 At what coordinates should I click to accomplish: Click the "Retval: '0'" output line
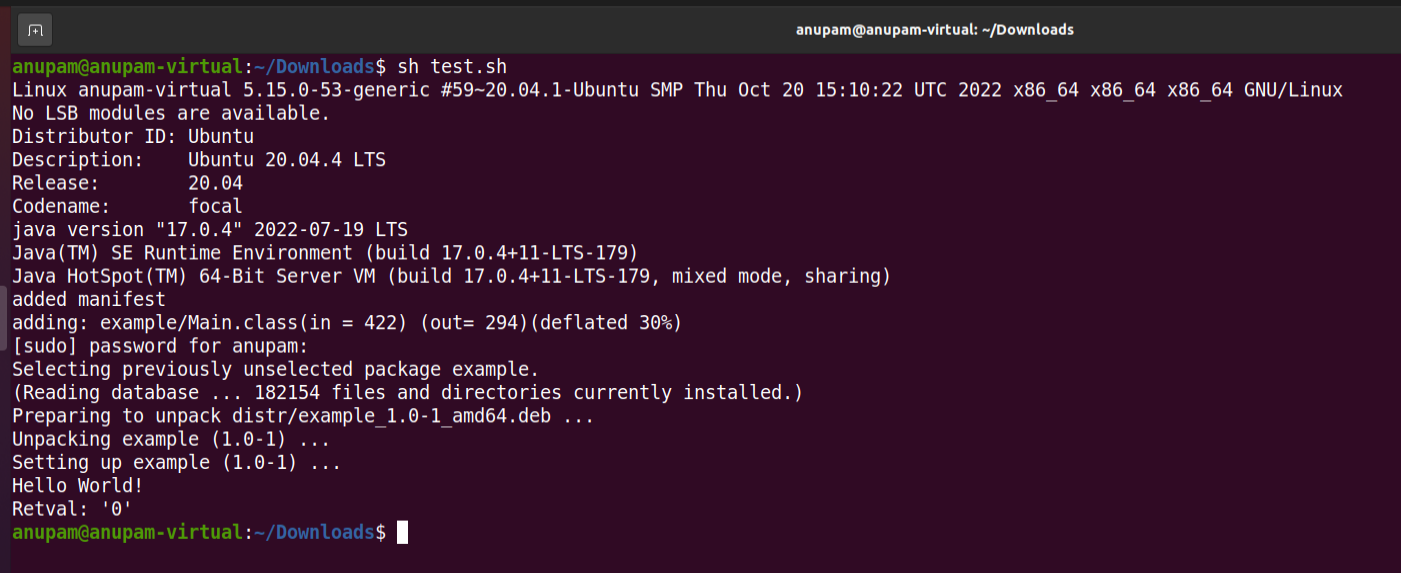(x=72, y=509)
